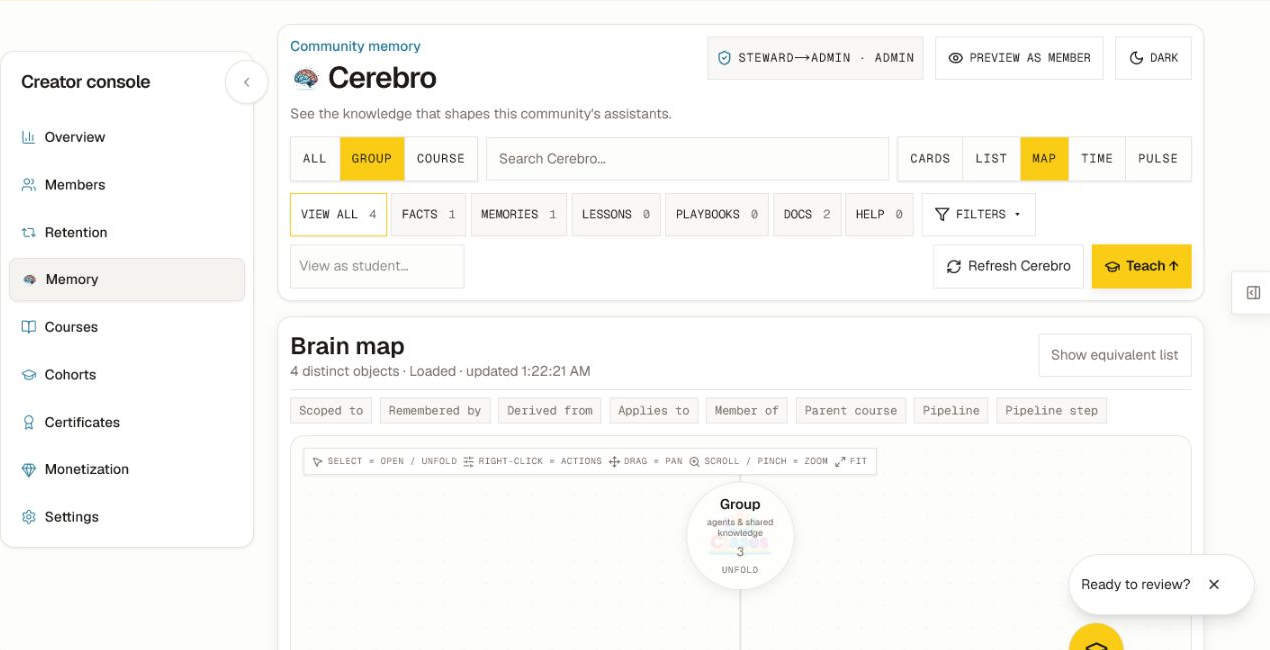Filter by DOCS
The image size is (1270, 650).
pyautogui.click(x=807, y=214)
